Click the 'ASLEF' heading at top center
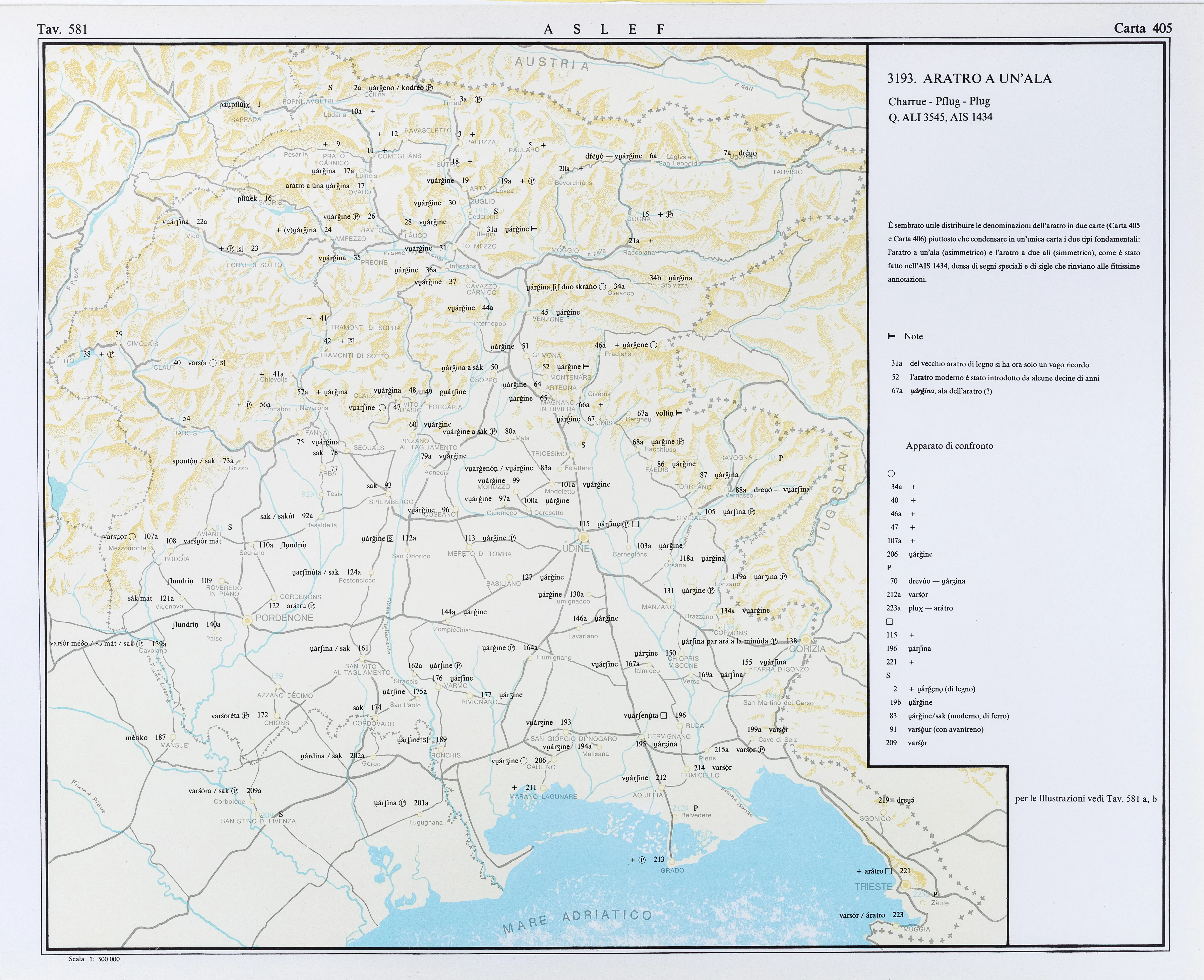 [604, 29]
